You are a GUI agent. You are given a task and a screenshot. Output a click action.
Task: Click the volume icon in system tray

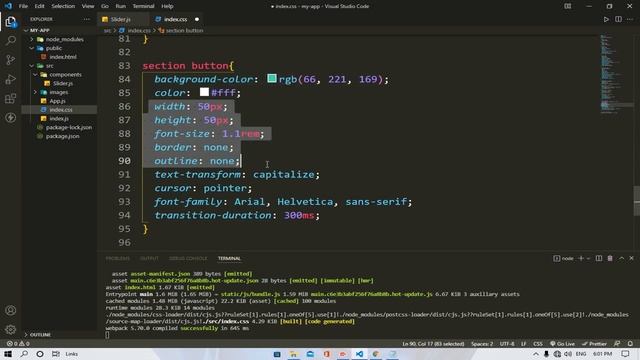[568, 354]
